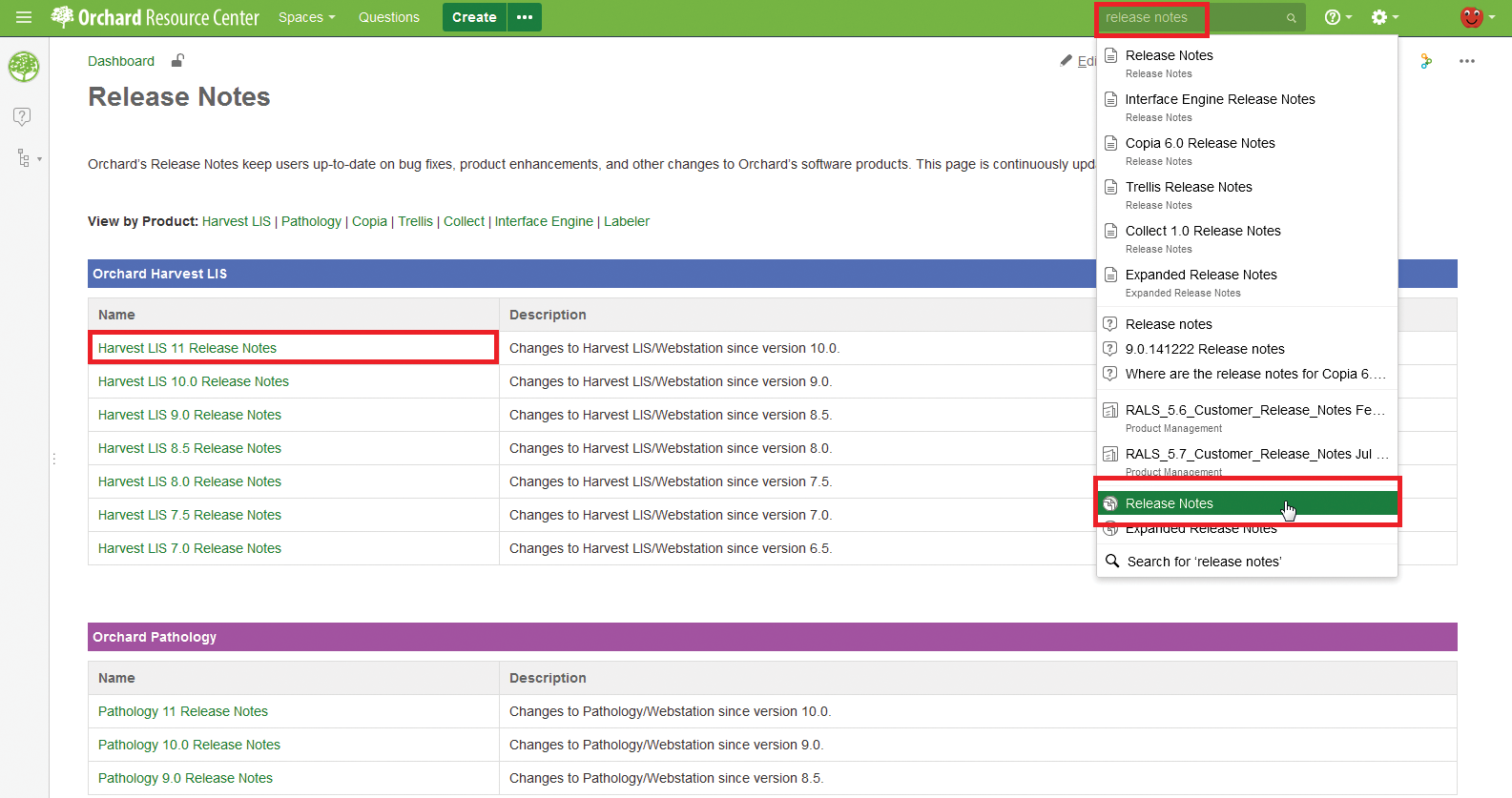Image resolution: width=1512 pixels, height=798 pixels.
Task: Open Harvest LIS 10.0 Release Notes link
Action: (x=194, y=381)
